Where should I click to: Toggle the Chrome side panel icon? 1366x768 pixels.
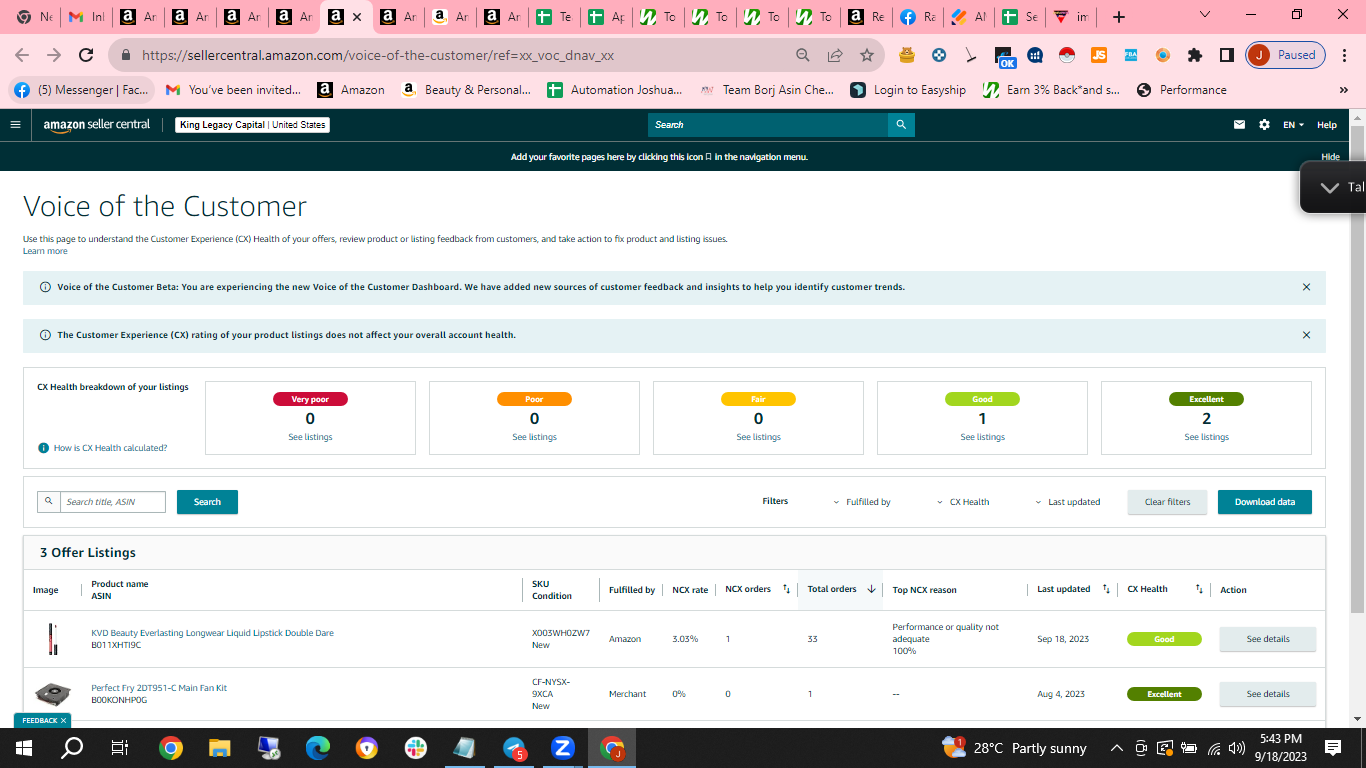pyautogui.click(x=1227, y=55)
